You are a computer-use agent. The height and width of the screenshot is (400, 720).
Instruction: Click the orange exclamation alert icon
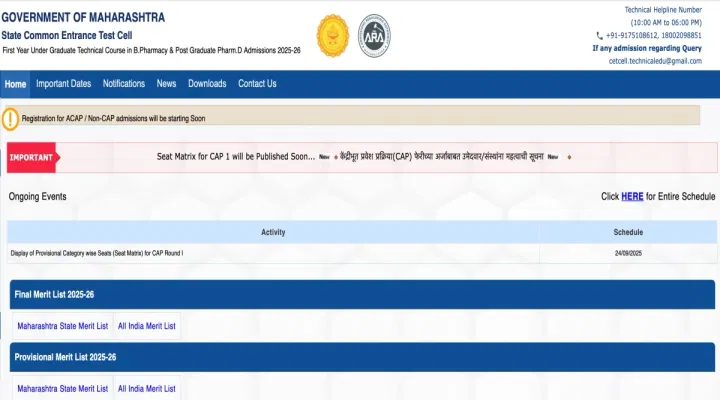coord(11,119)
